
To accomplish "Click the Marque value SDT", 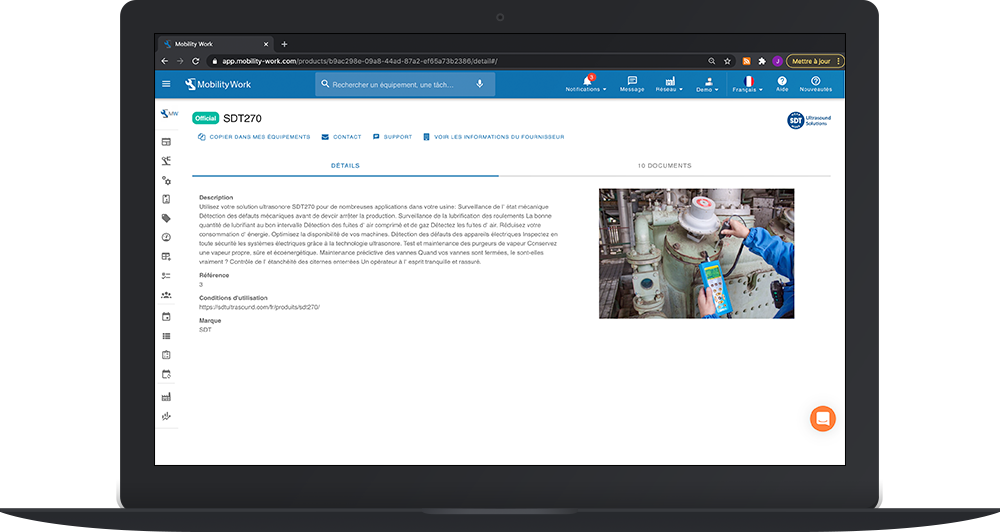I will click(205, 330).
